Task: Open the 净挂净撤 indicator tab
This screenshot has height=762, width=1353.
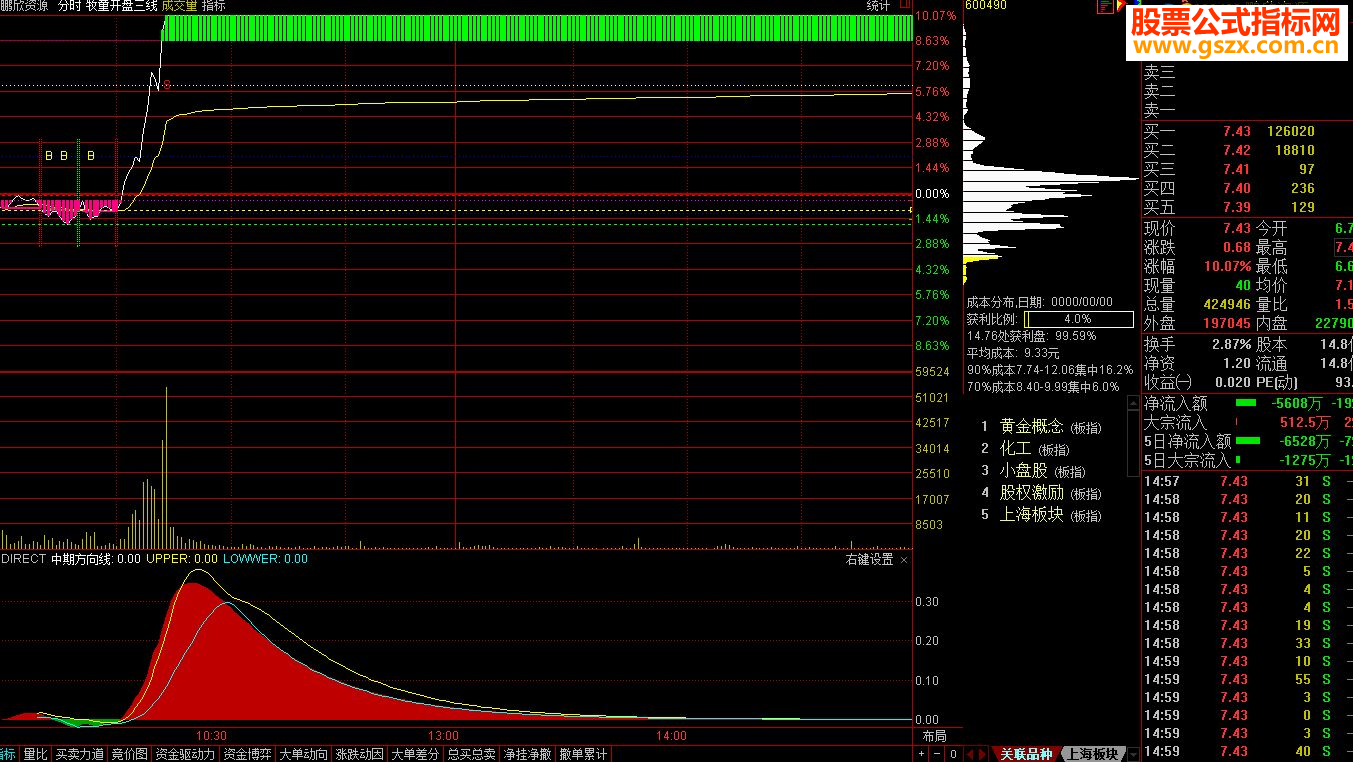Action: 527,754
